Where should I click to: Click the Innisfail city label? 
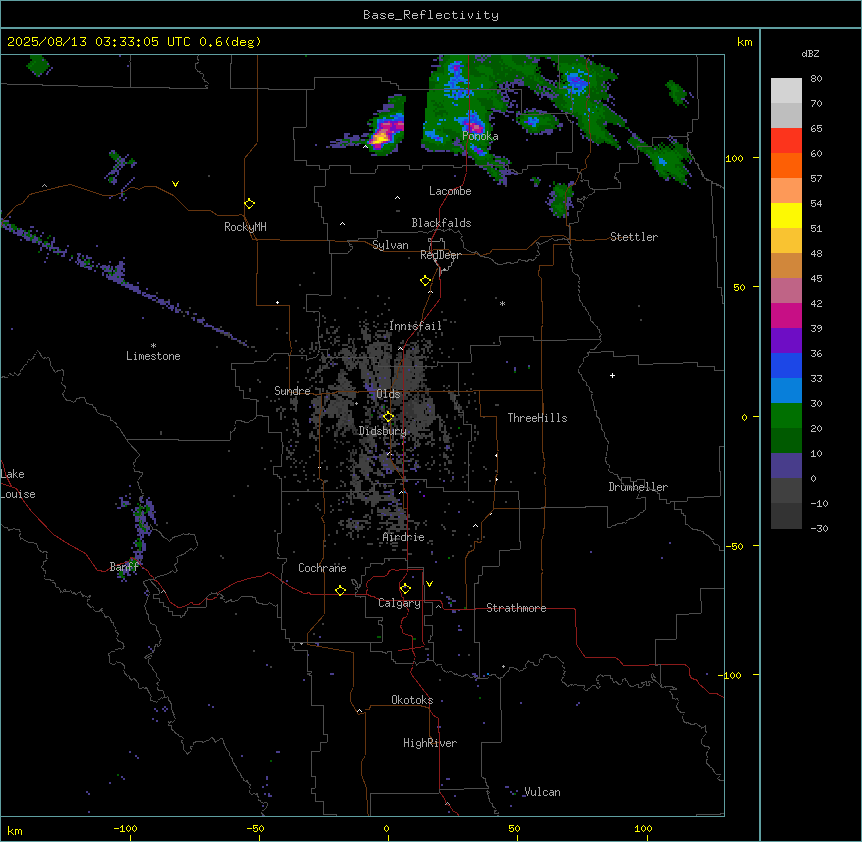pos(415,326)
